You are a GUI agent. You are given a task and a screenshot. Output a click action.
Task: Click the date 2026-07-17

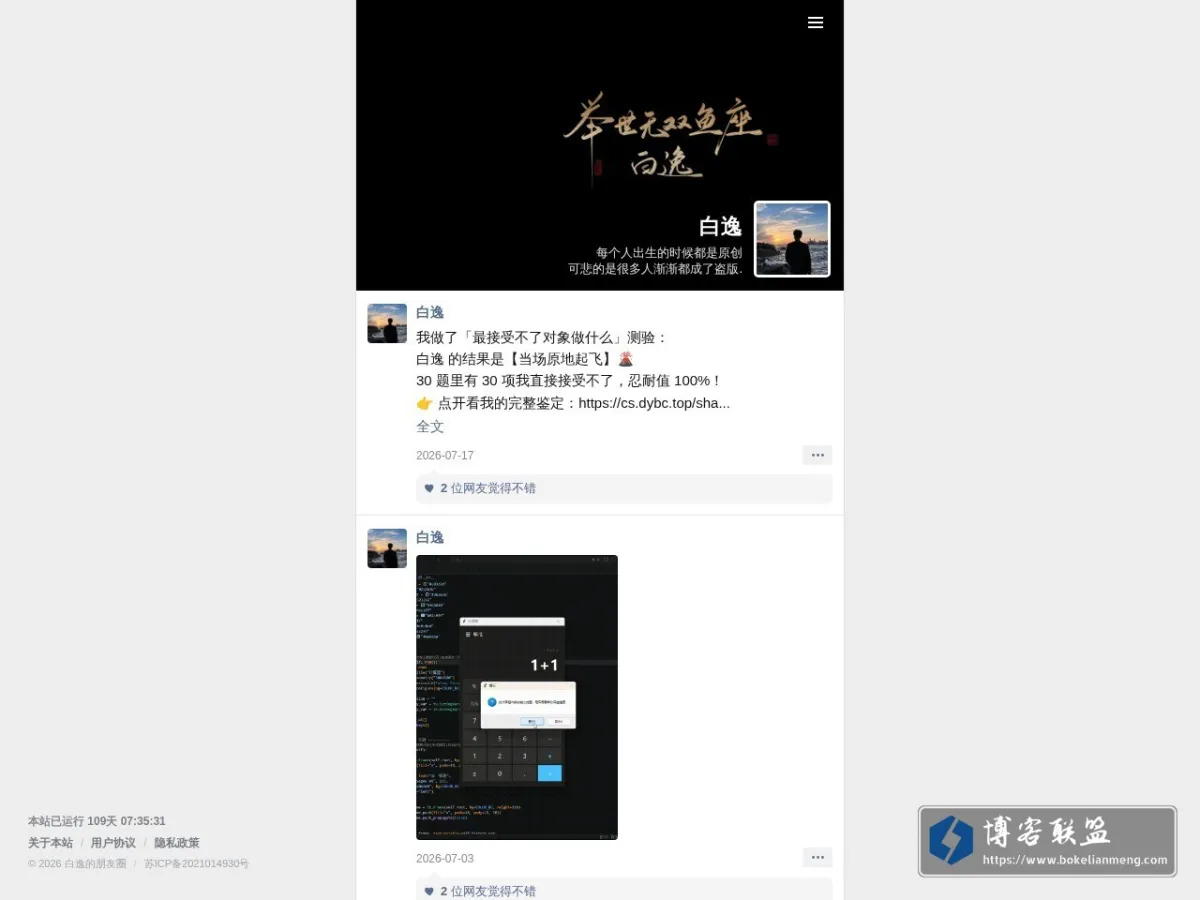click(445, 455)
